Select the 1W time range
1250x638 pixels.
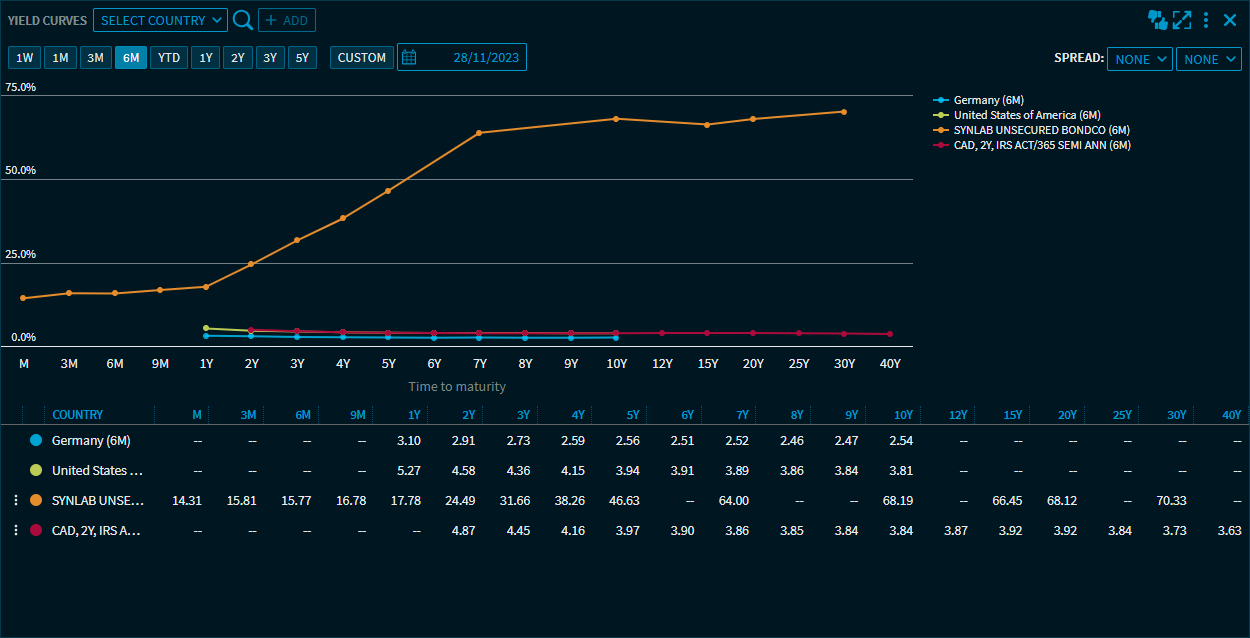point(25,58)
